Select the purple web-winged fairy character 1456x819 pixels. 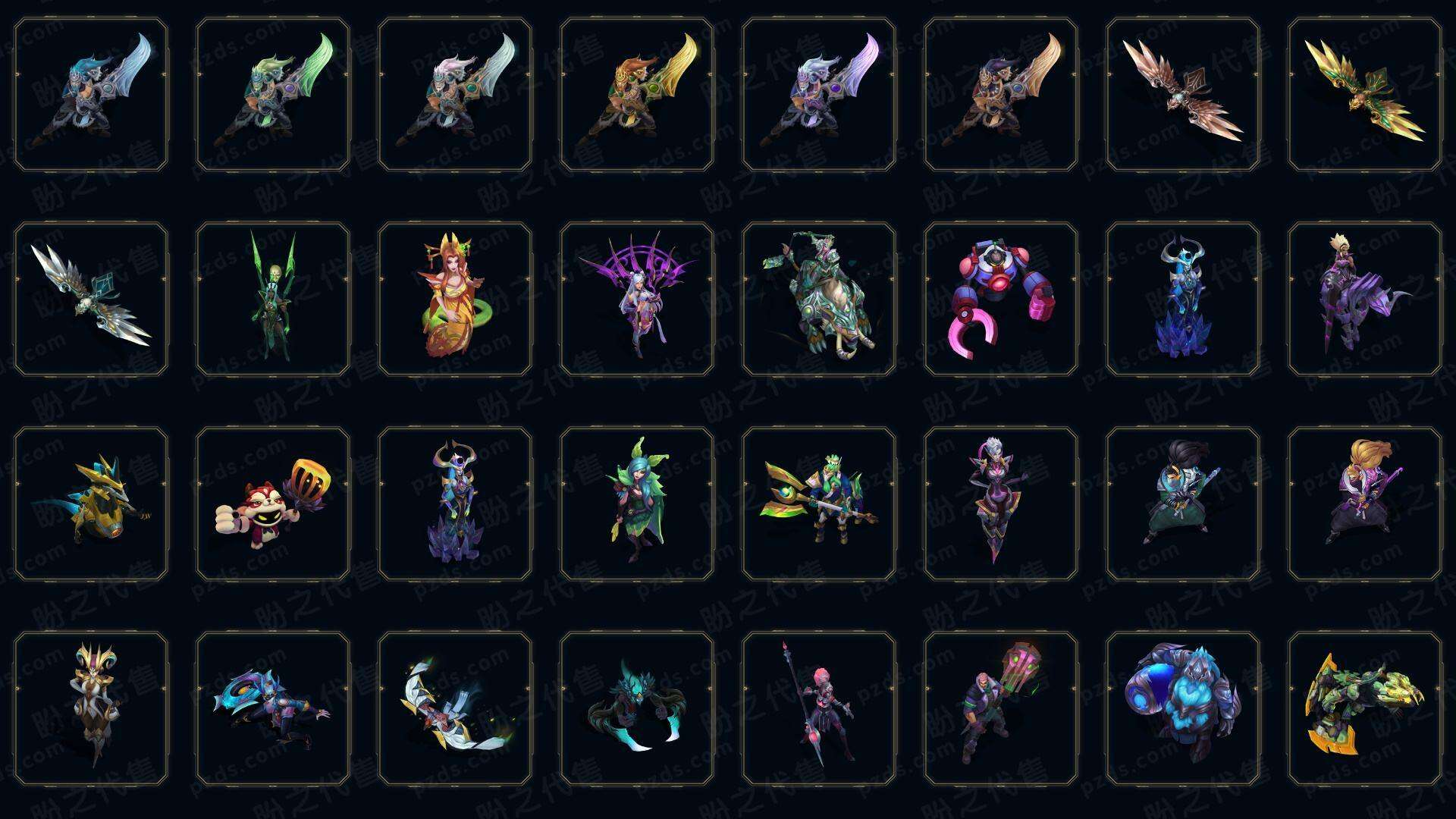point(637,299)
